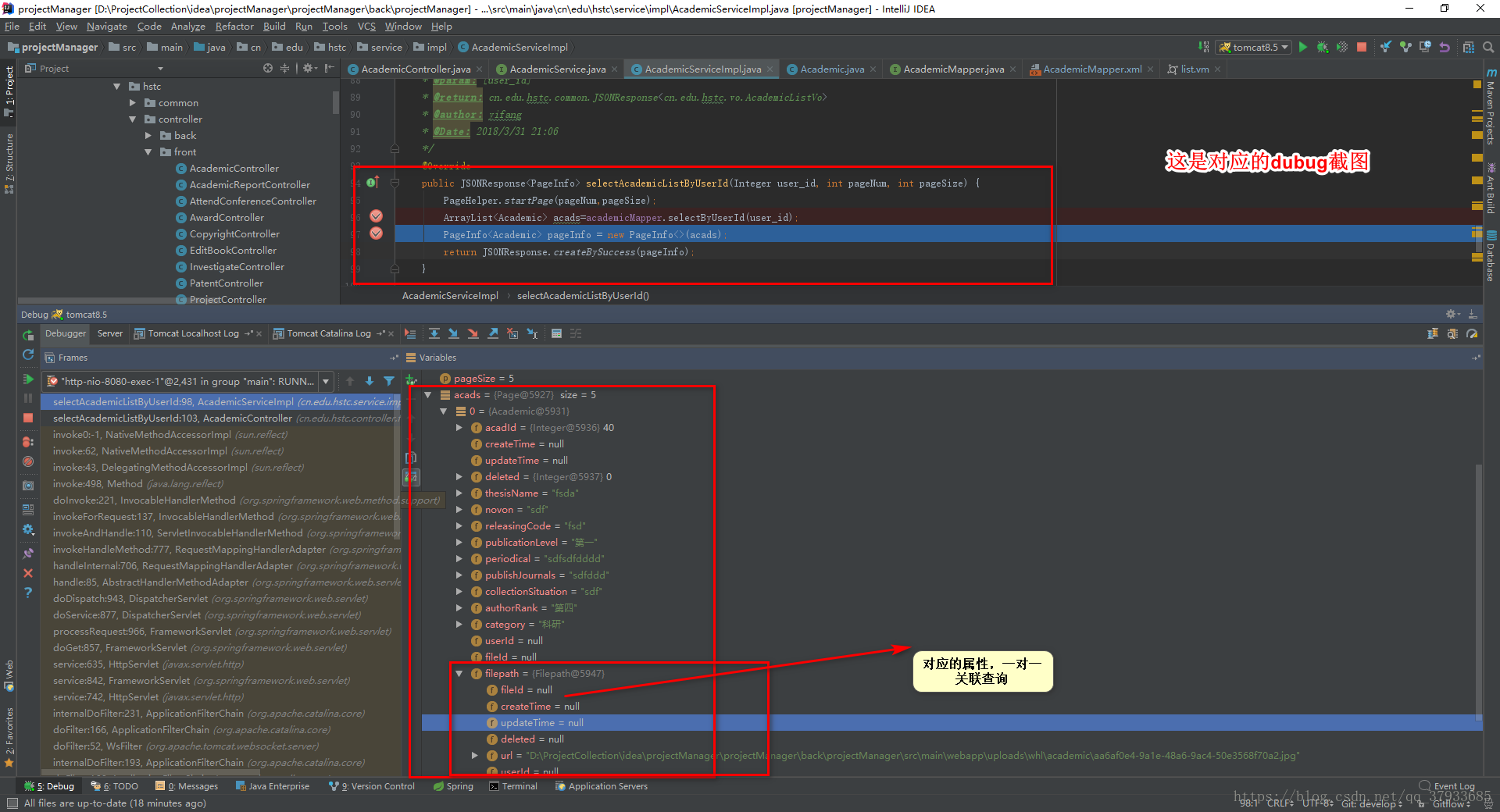Open Project view dropdown in Project panel

coord(160,69)
